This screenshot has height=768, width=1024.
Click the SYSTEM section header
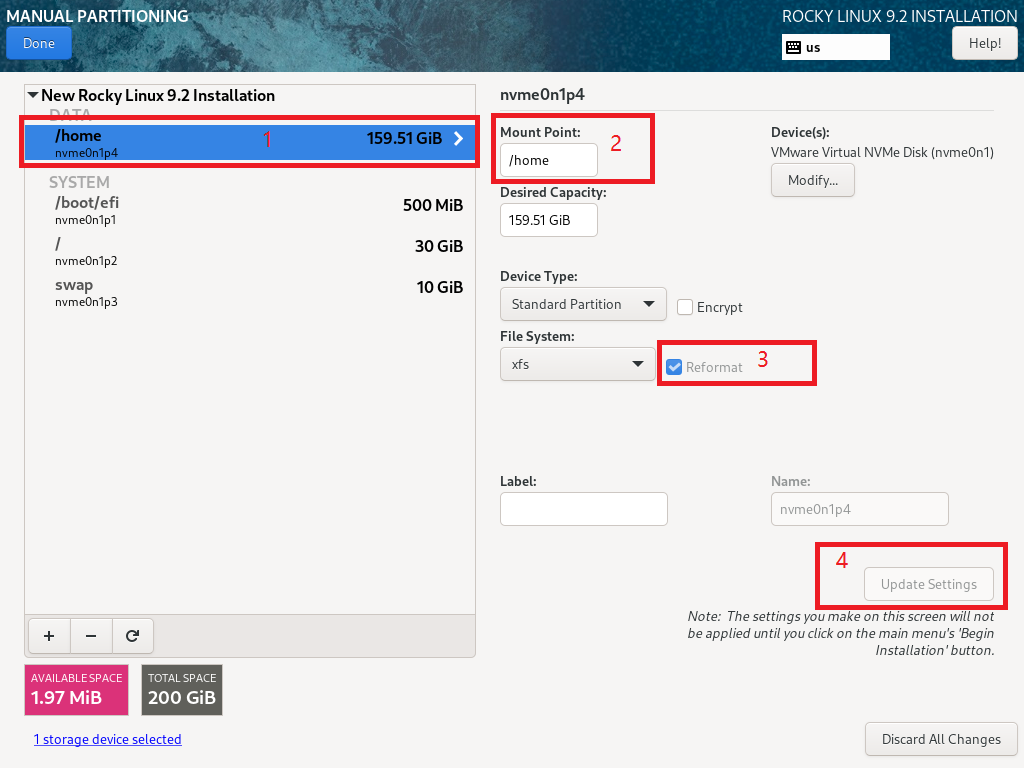tap(79, 182)
